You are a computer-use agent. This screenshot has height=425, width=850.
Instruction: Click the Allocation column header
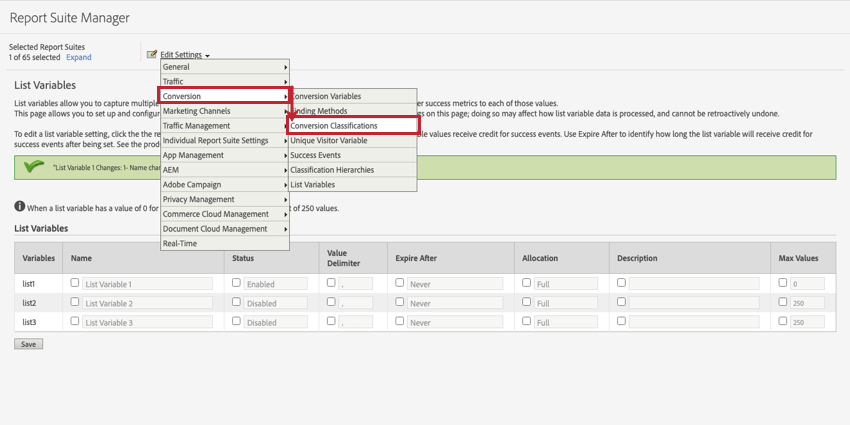coord(562,258)
